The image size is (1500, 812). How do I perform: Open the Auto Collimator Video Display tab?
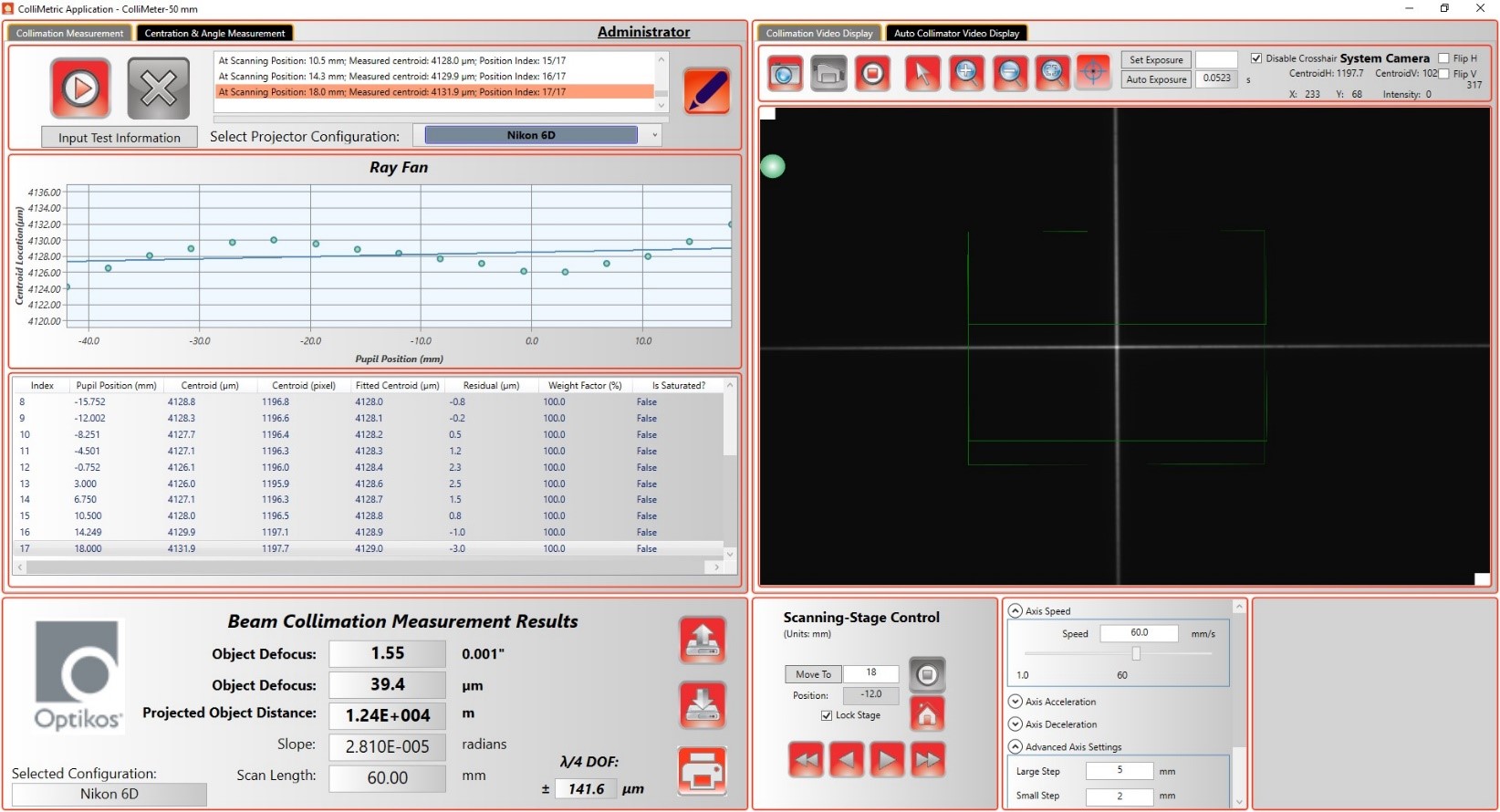tap(956, 33)
